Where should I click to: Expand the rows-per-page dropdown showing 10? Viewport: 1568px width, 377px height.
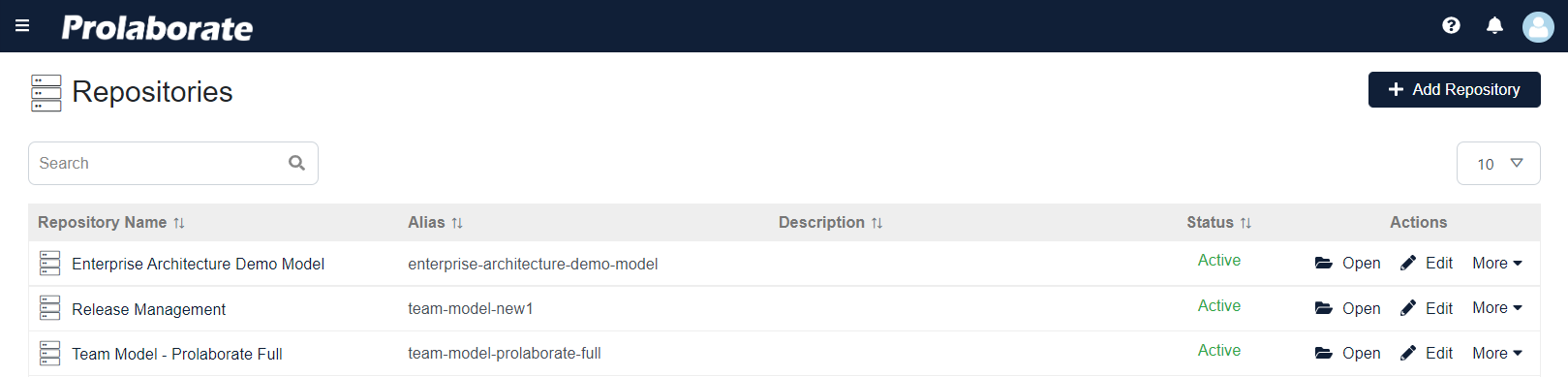[x=1498, y=163]
